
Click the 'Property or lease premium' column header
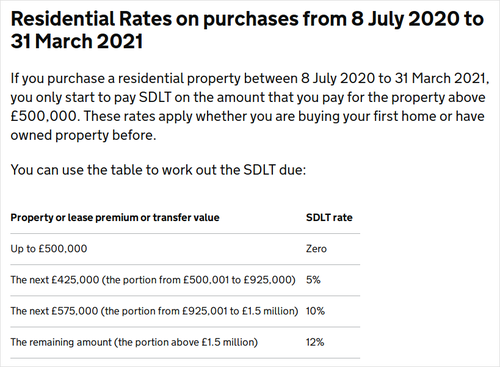click(115, 218)
